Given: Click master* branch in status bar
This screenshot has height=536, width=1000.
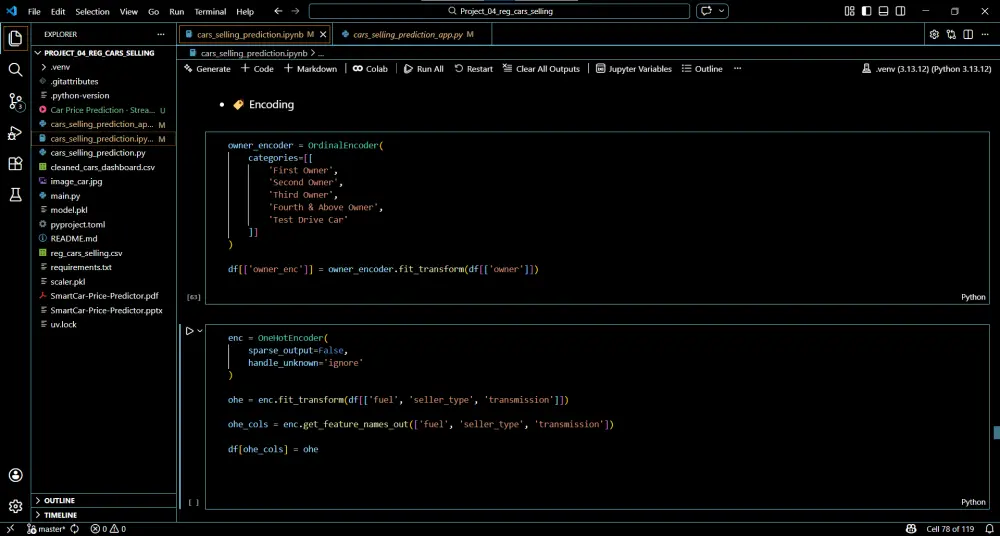Looking at the screenshot, I should pyautogui.click(x=46, y=529).
